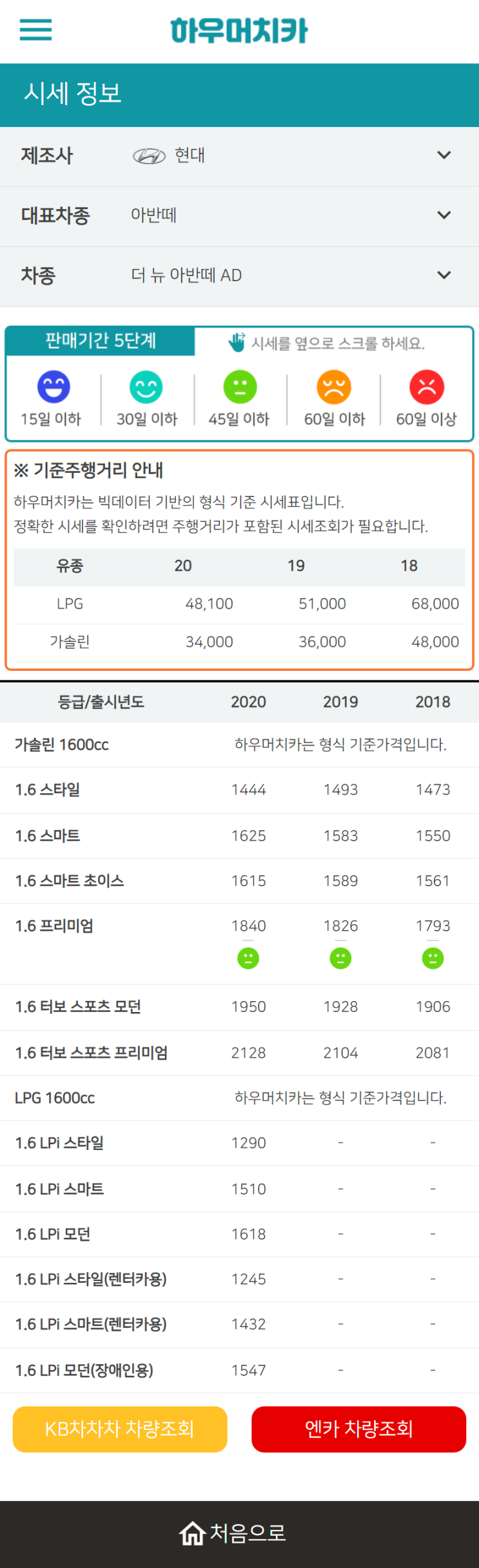Click the 60일 이상 red angry face

(x=427, y=387)
